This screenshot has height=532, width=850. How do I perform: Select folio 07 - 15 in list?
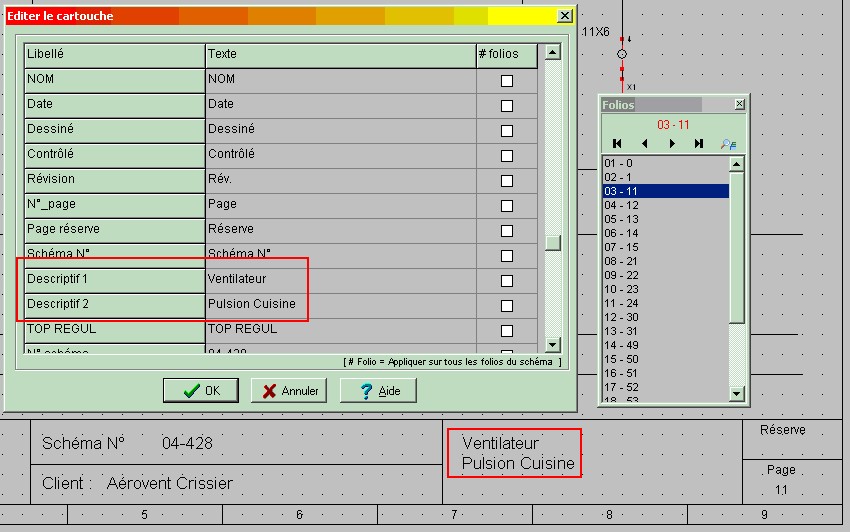(665, 247)
